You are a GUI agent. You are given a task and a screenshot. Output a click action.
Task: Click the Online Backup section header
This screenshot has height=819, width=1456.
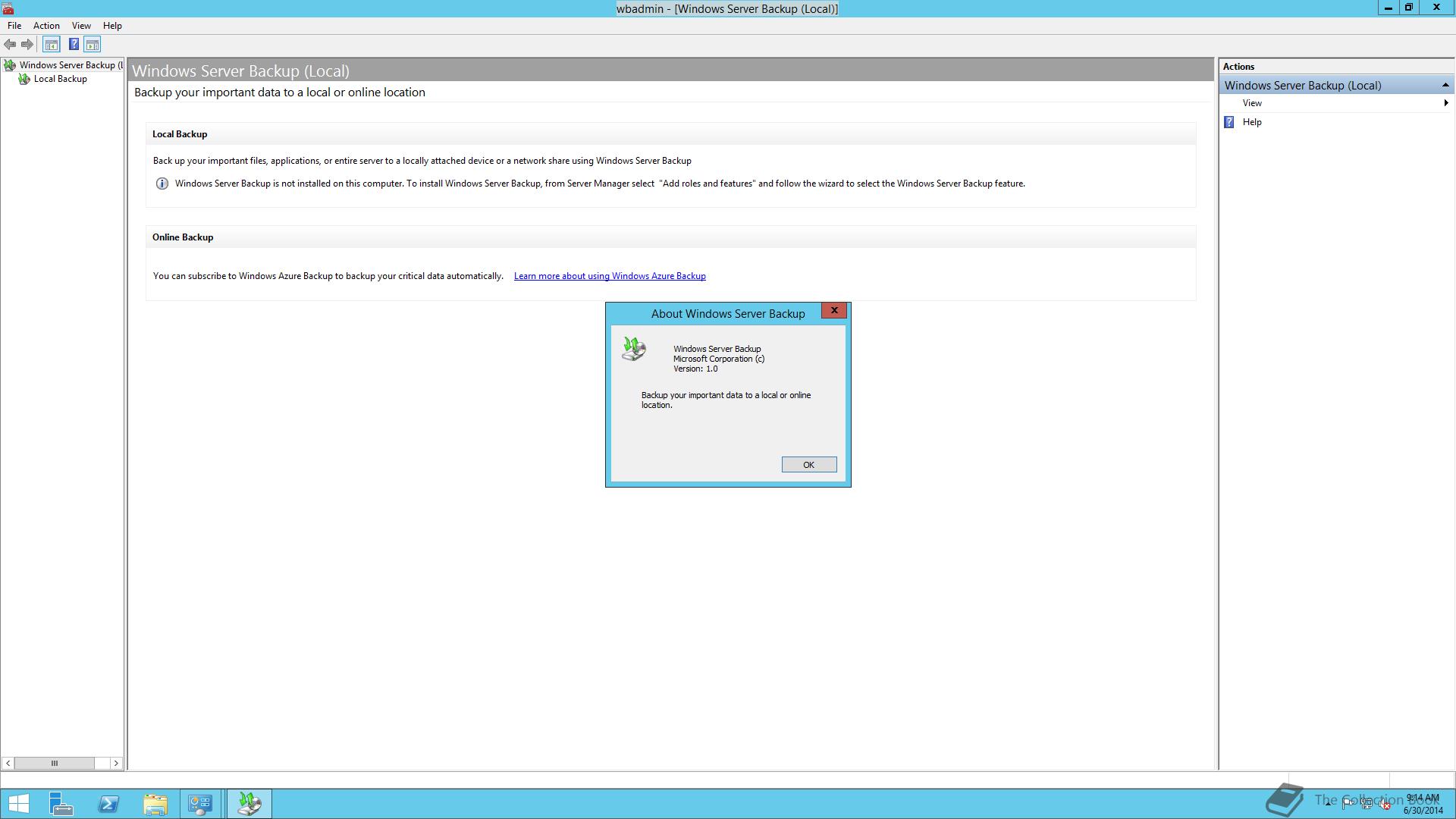pos(183,237)
